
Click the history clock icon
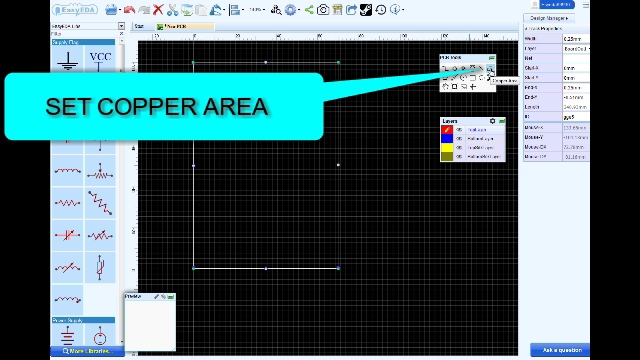pyautogui.click(x=380, y=9)
